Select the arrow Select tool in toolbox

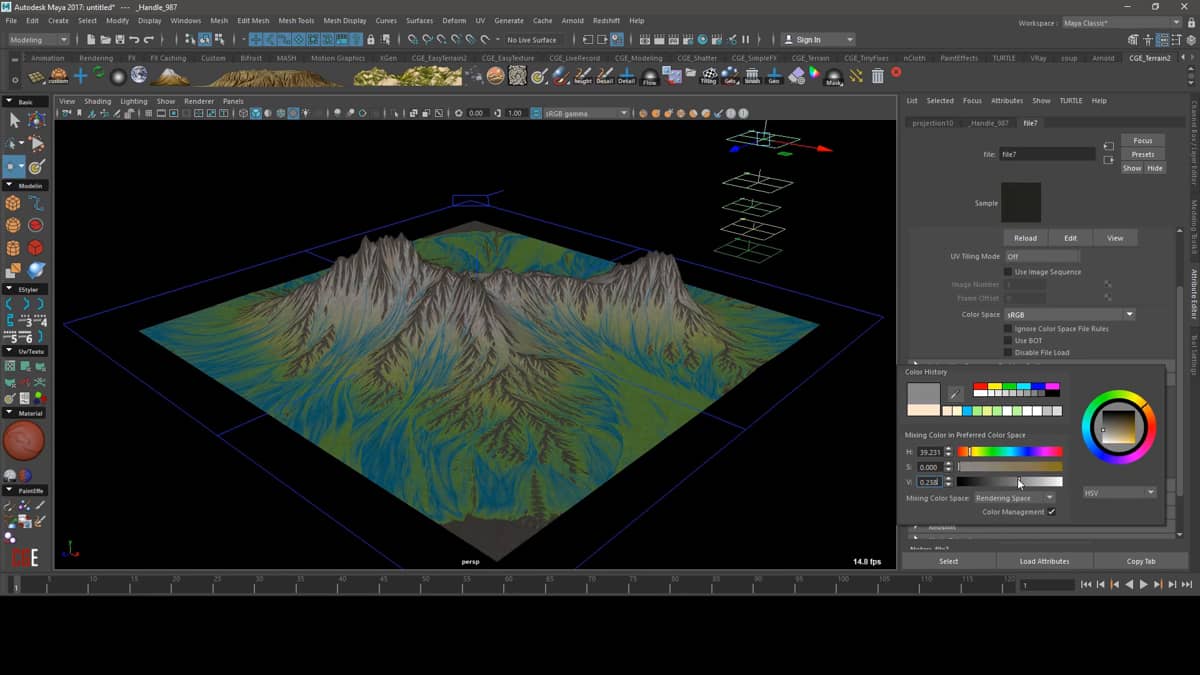14,120
